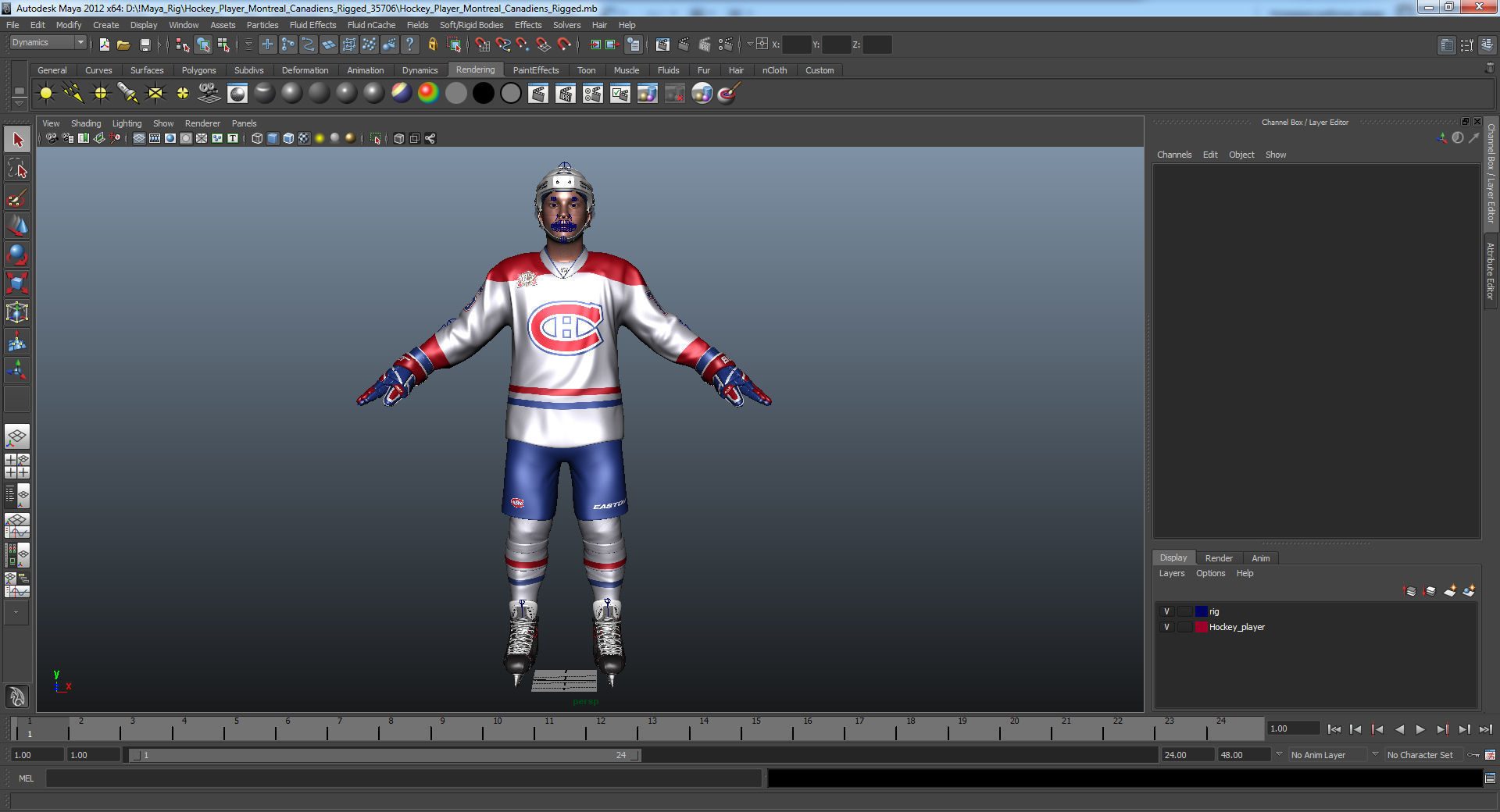Screen dimensions: 1500x812
Task: Toggle wireframe display in viewport toolbar
Action: pyautogui.click(x=257, y=138)
